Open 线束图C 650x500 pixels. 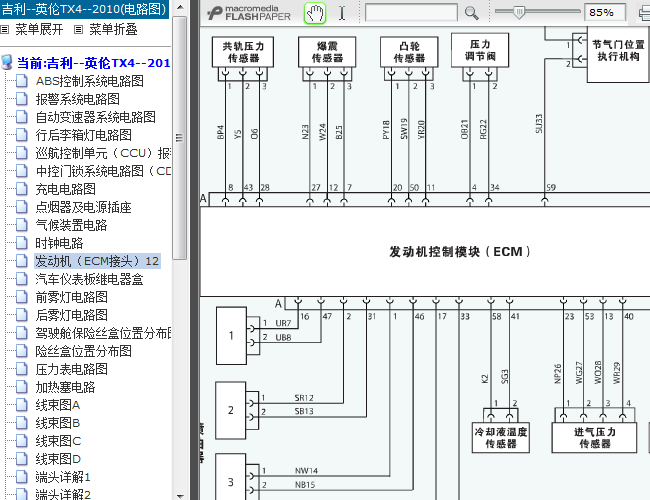coord(58,441)
